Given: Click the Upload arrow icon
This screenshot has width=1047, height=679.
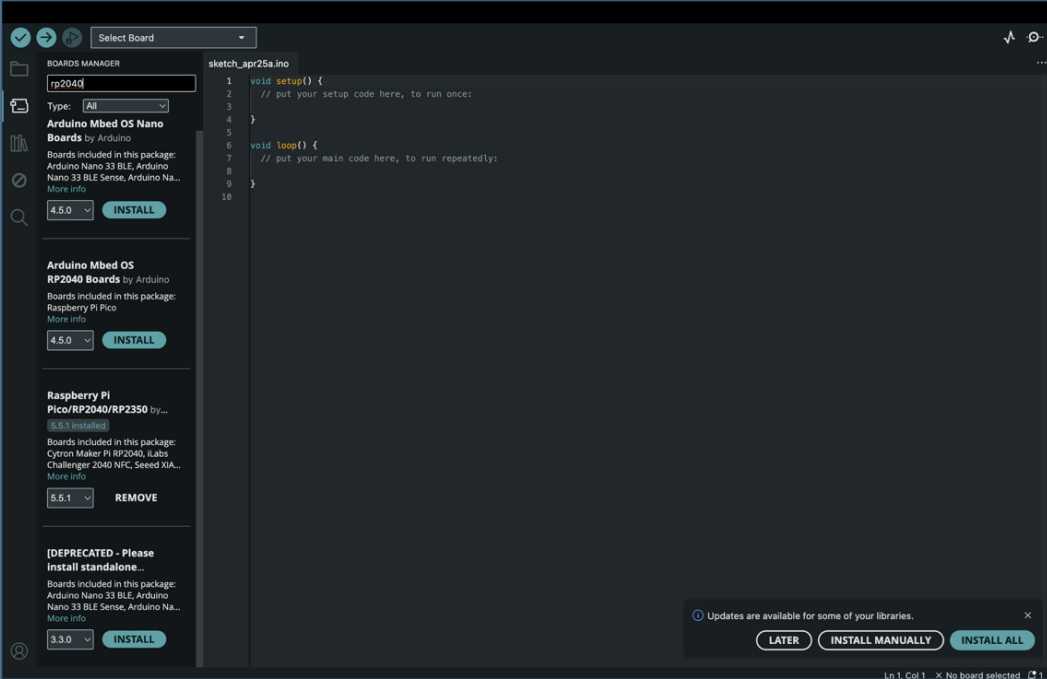Looking at the screenshot, I should tap(46, 37).
